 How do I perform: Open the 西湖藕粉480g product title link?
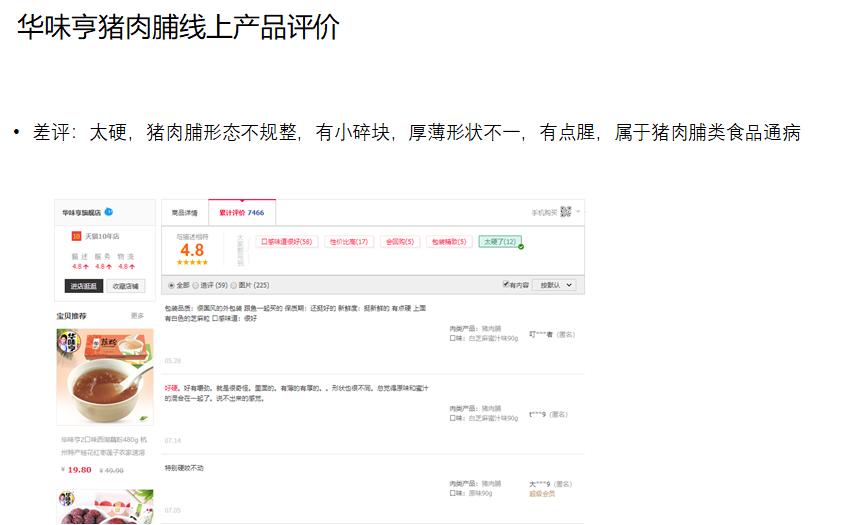[103, 446]
